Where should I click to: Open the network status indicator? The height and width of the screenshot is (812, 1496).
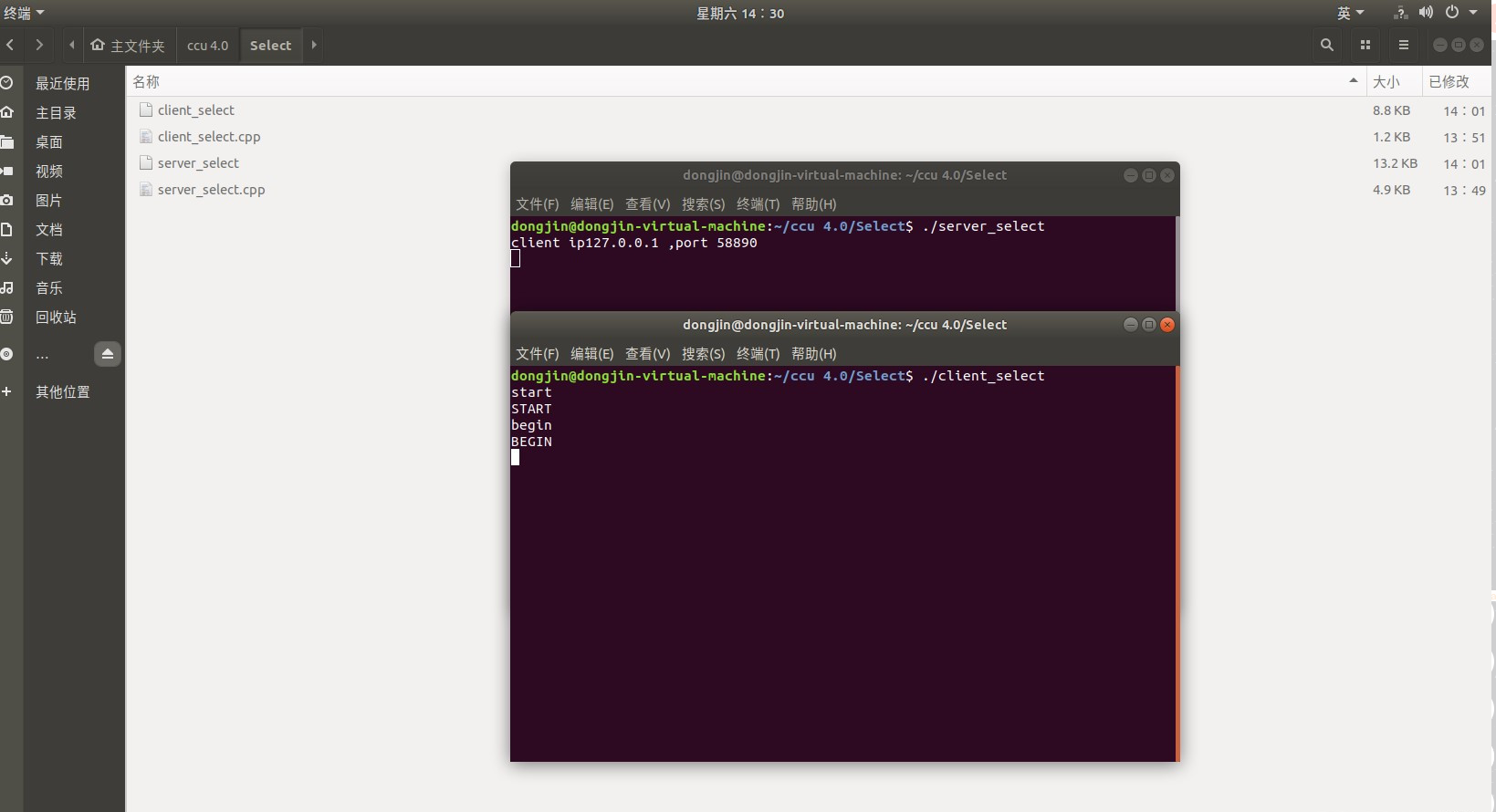[x=1400, y=13]
